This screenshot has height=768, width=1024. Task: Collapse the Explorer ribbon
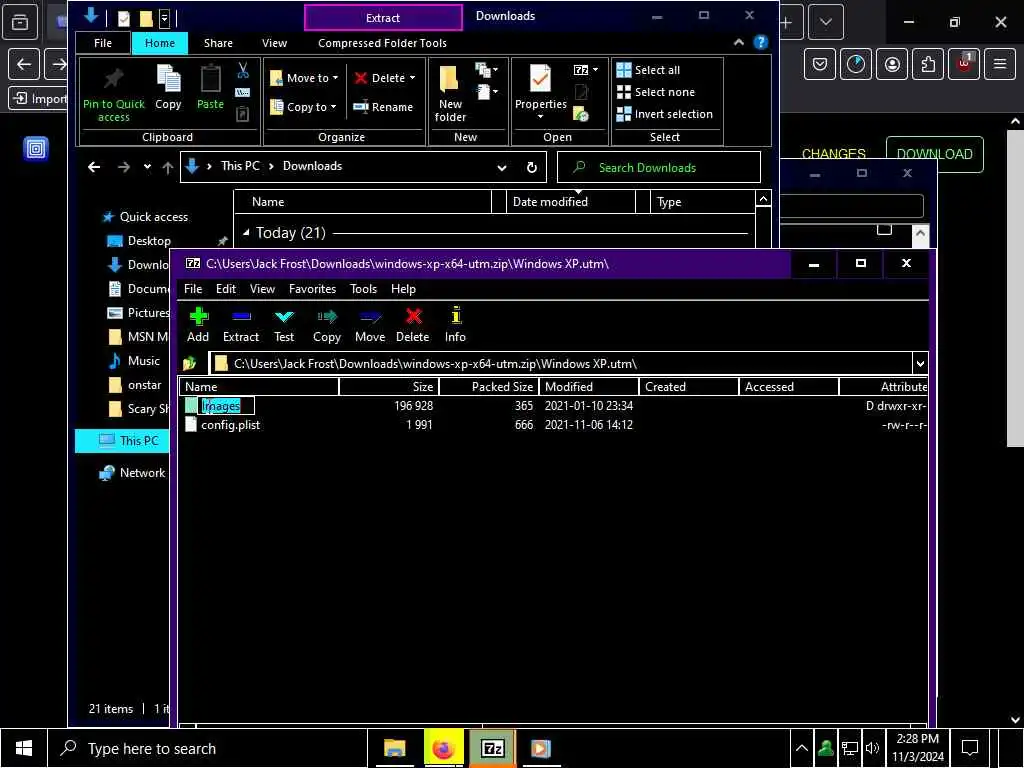[739, 42]
